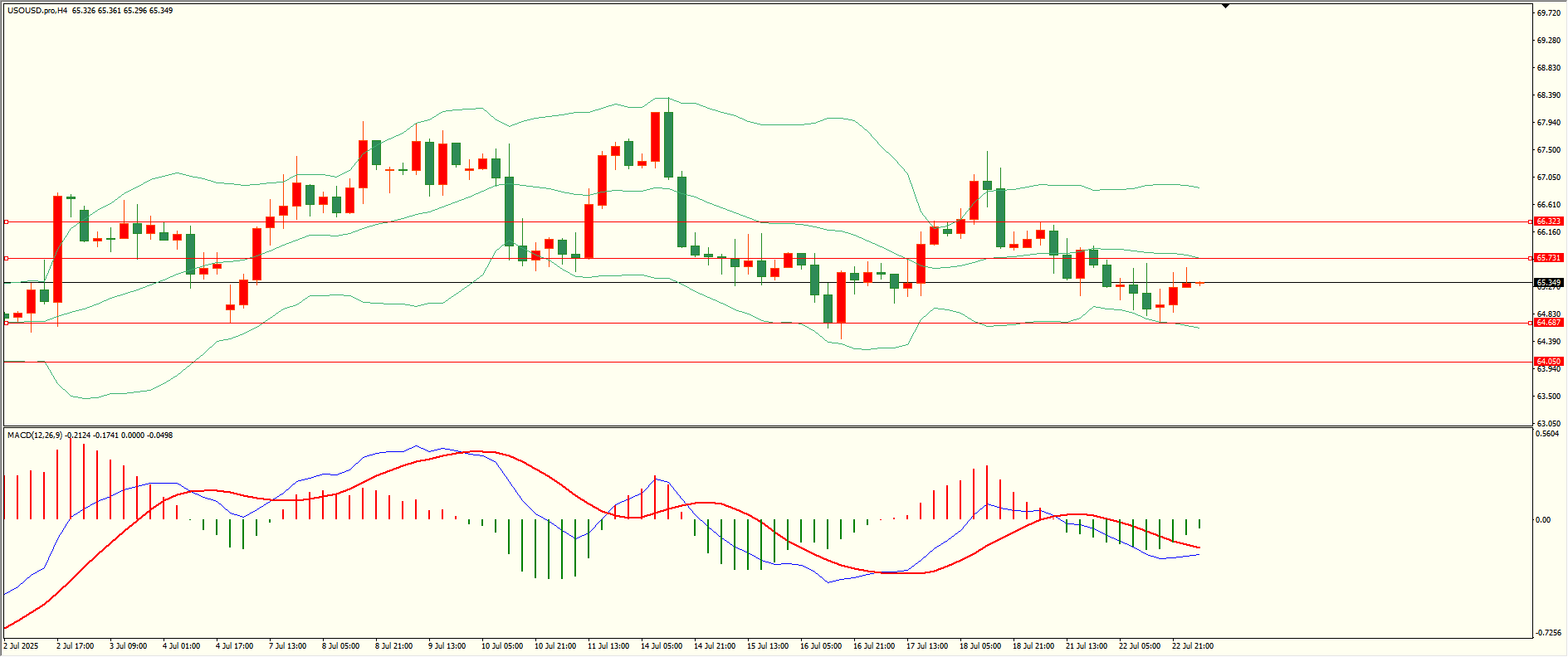
Task: Select left handle of the 64.687 horizontal line
Action: pos(6,323)
